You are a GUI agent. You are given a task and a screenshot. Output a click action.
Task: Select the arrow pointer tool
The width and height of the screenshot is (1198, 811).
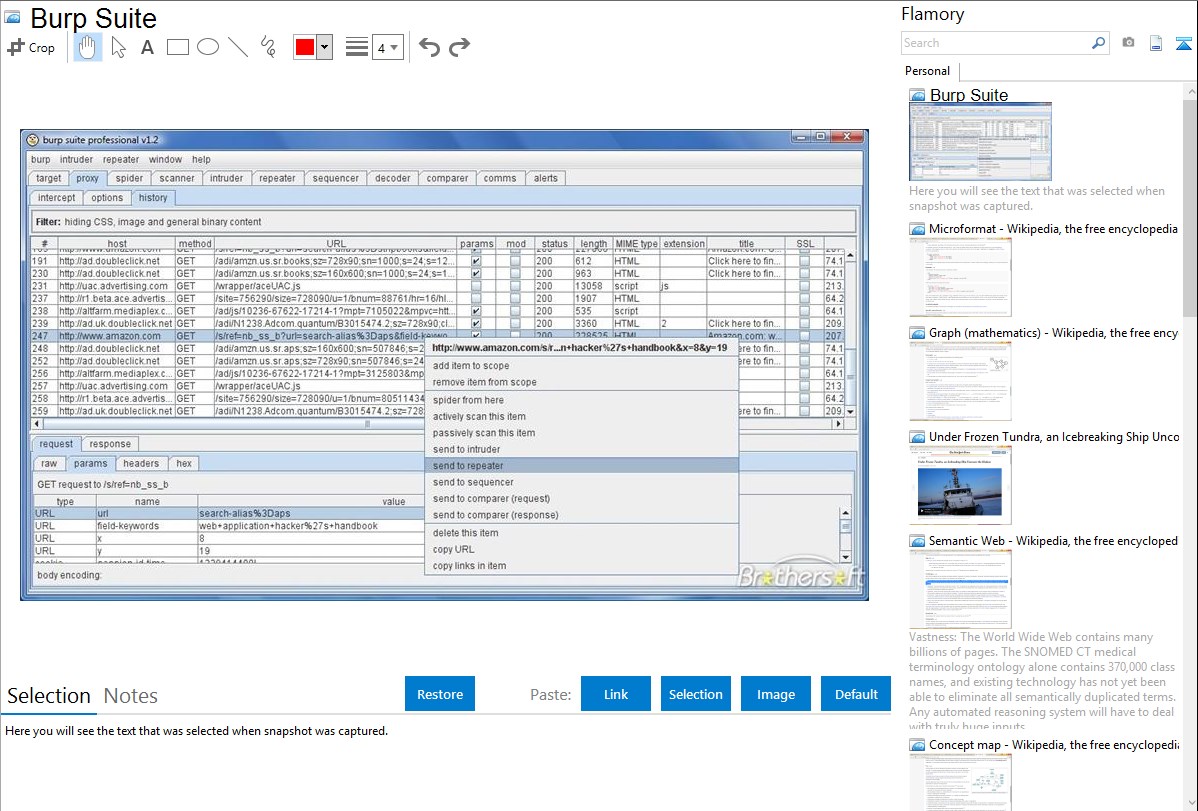118,47
